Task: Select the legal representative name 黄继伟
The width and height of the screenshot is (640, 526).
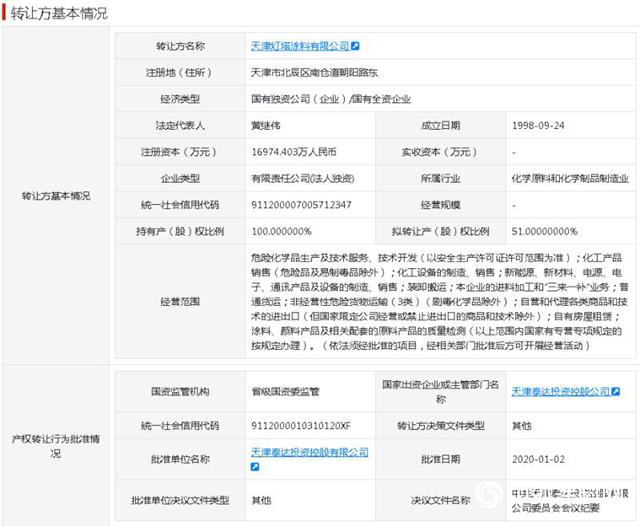Action: pos(266,125)
